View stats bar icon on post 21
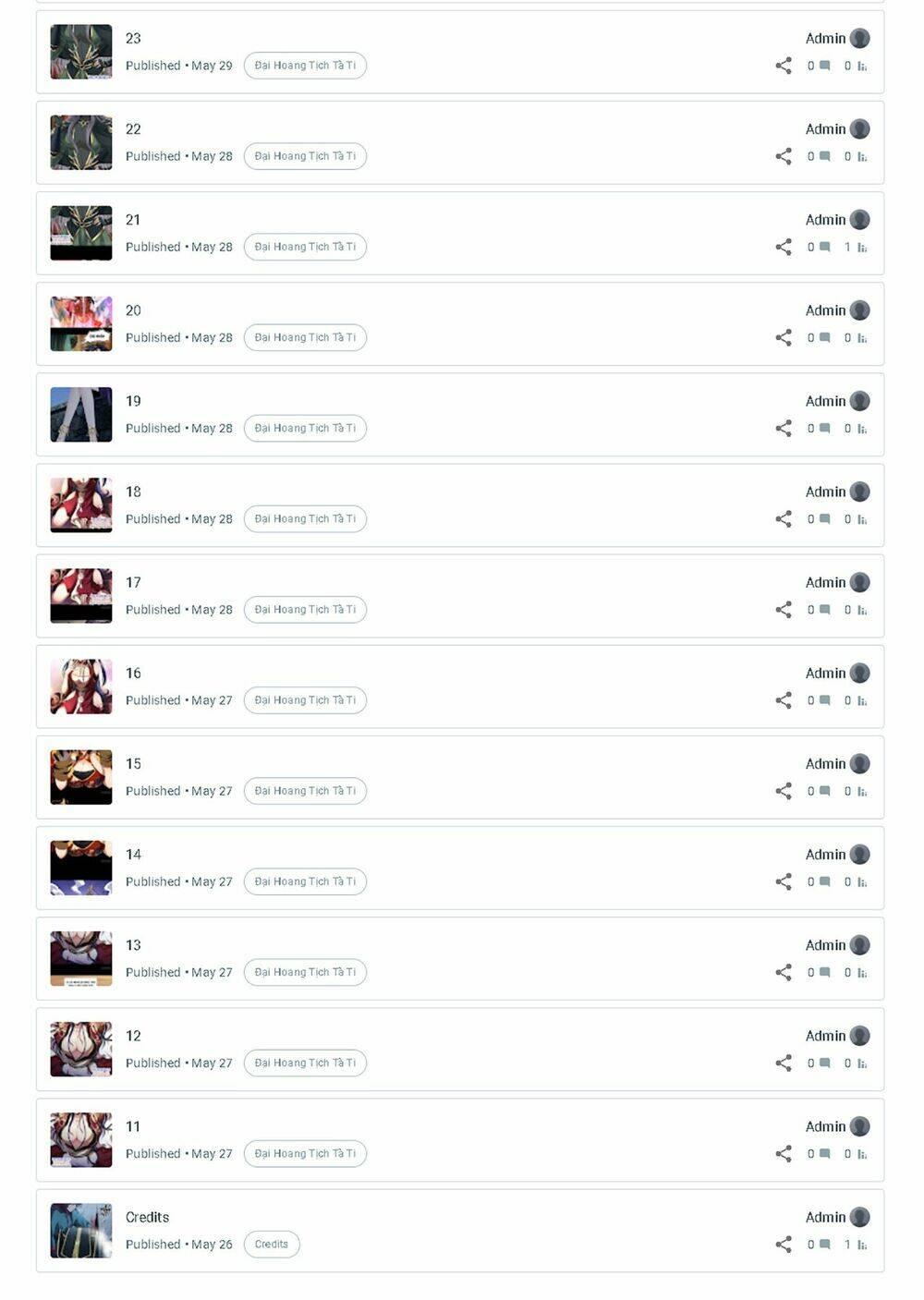The image size is (924, 1300). coord(862,247)
